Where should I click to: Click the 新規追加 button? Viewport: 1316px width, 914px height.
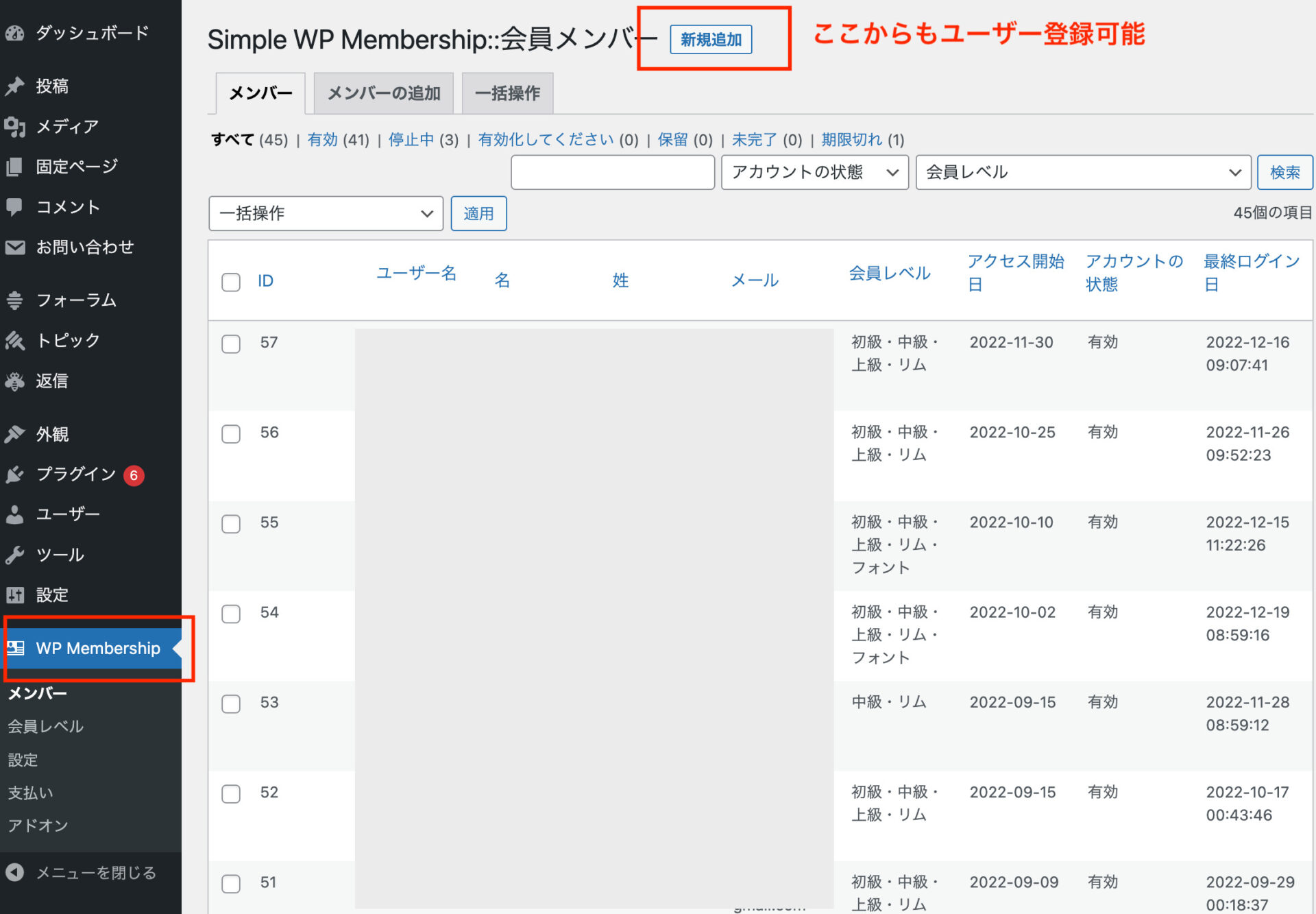(x=711, y=39)
